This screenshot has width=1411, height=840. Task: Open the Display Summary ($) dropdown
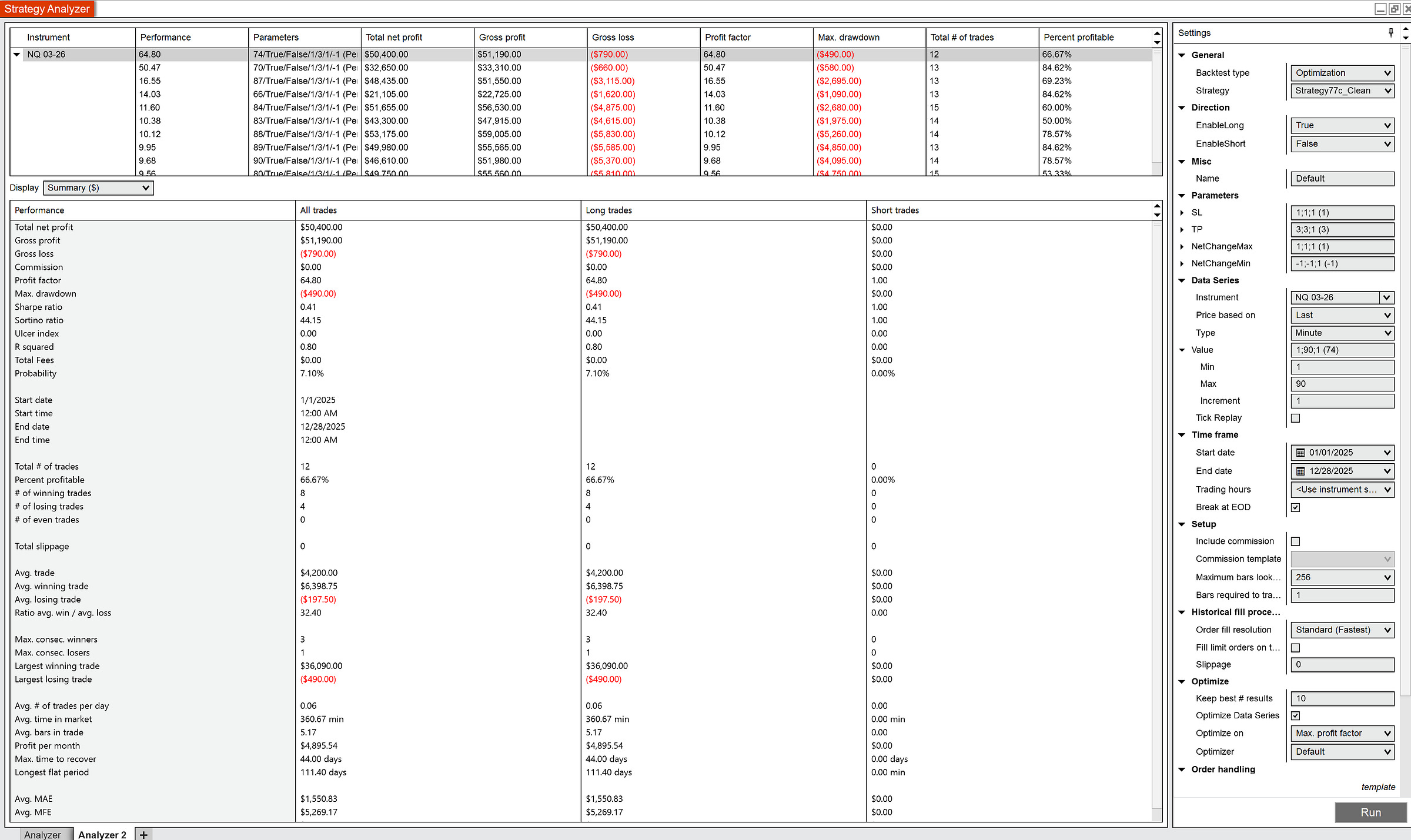point(98,188)
